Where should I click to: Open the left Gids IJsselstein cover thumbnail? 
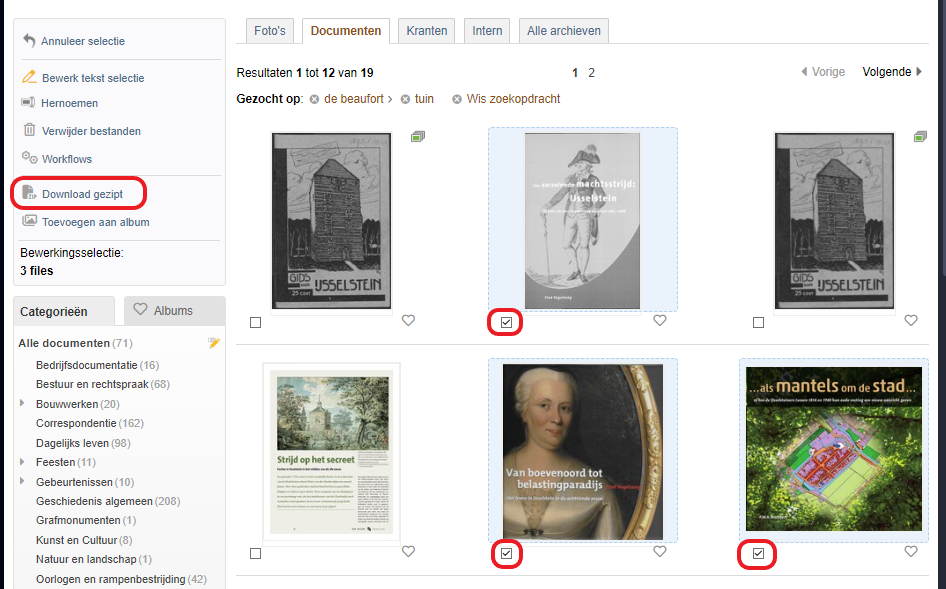tap(331, 221)
